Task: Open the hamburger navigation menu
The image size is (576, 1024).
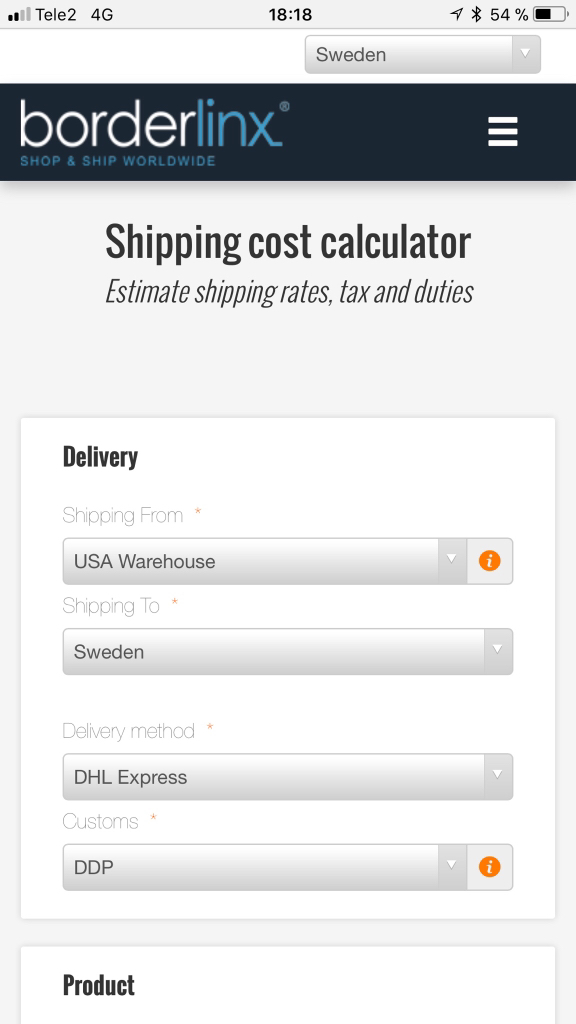Action: point(503,131)
